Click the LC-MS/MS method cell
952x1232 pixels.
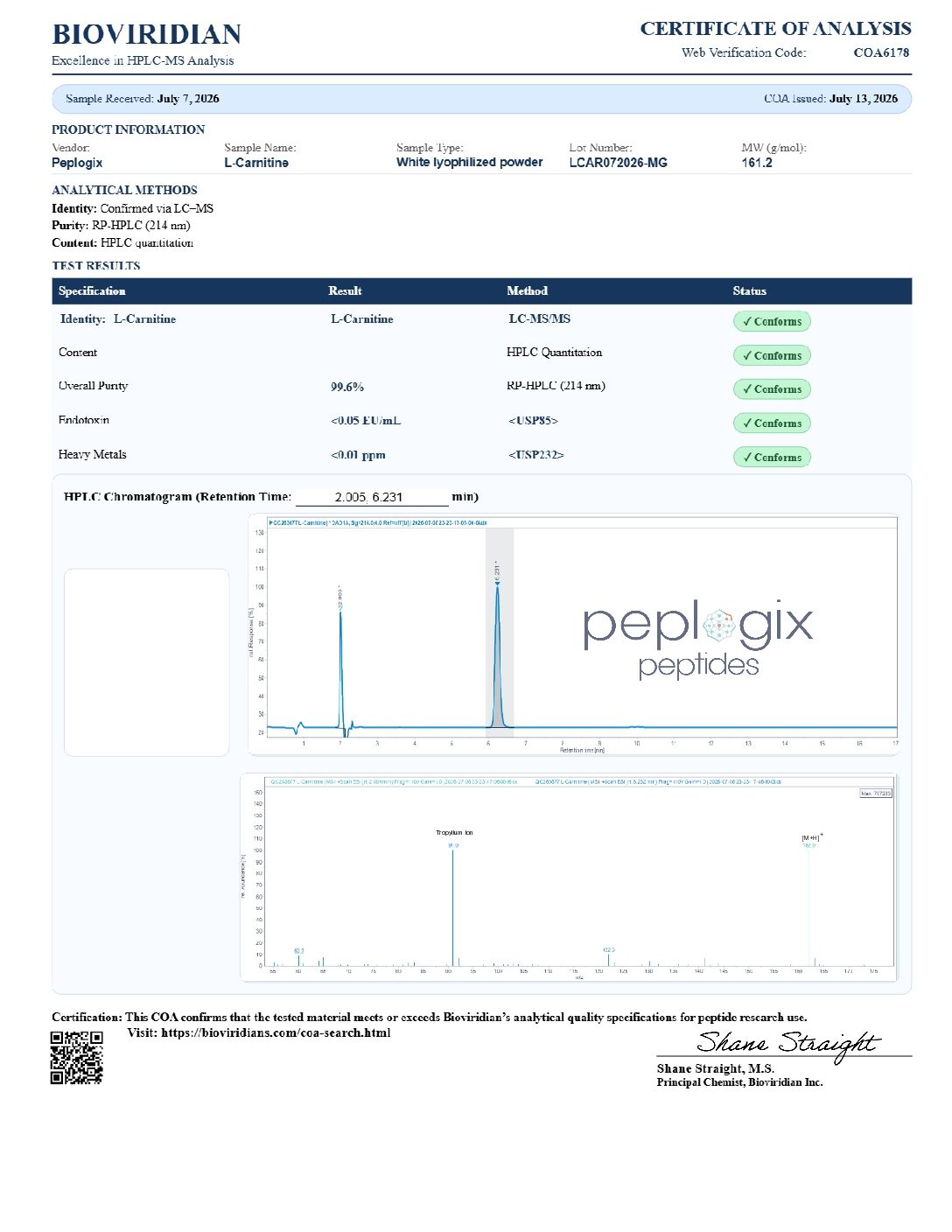click(539, 318)
